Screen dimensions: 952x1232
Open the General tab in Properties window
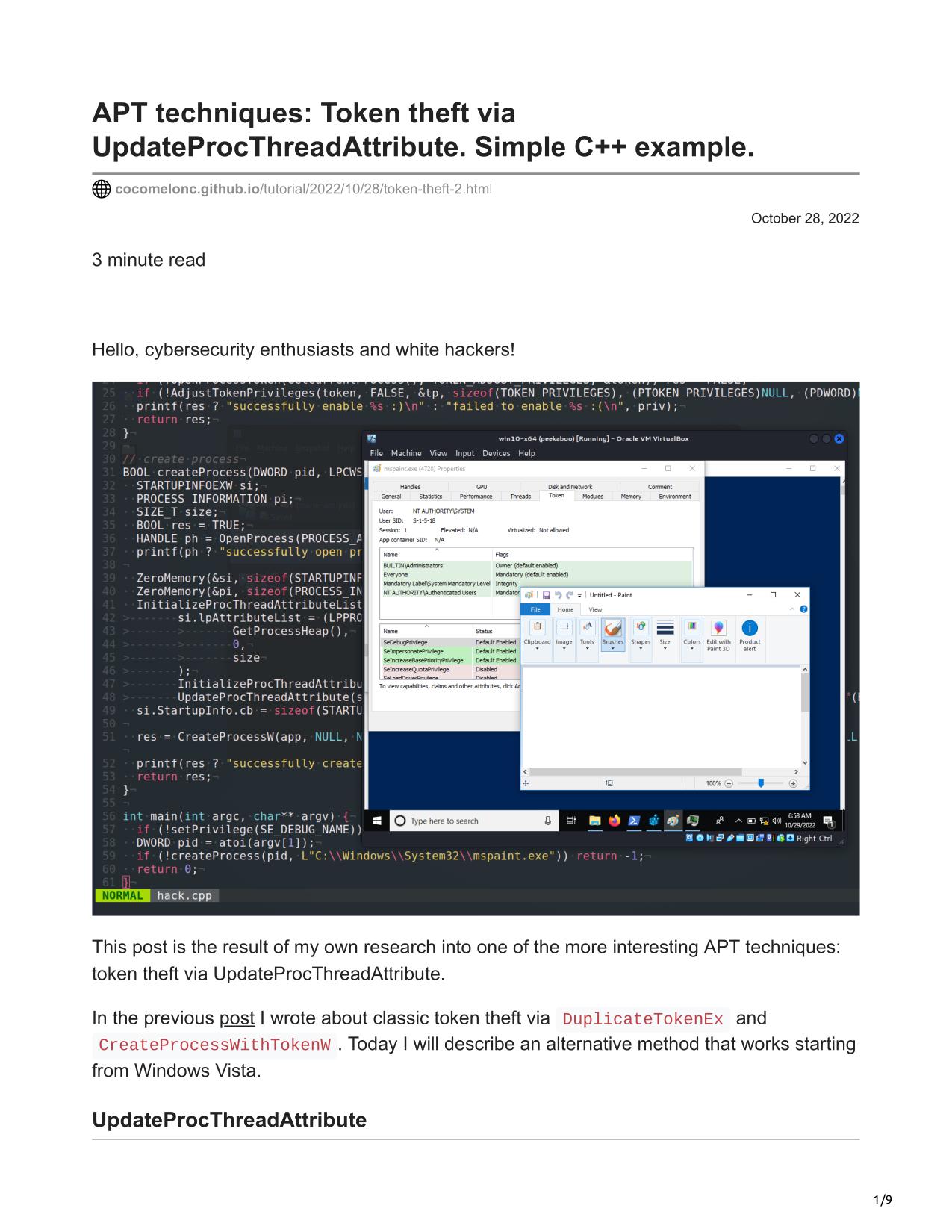pos(391,496)
